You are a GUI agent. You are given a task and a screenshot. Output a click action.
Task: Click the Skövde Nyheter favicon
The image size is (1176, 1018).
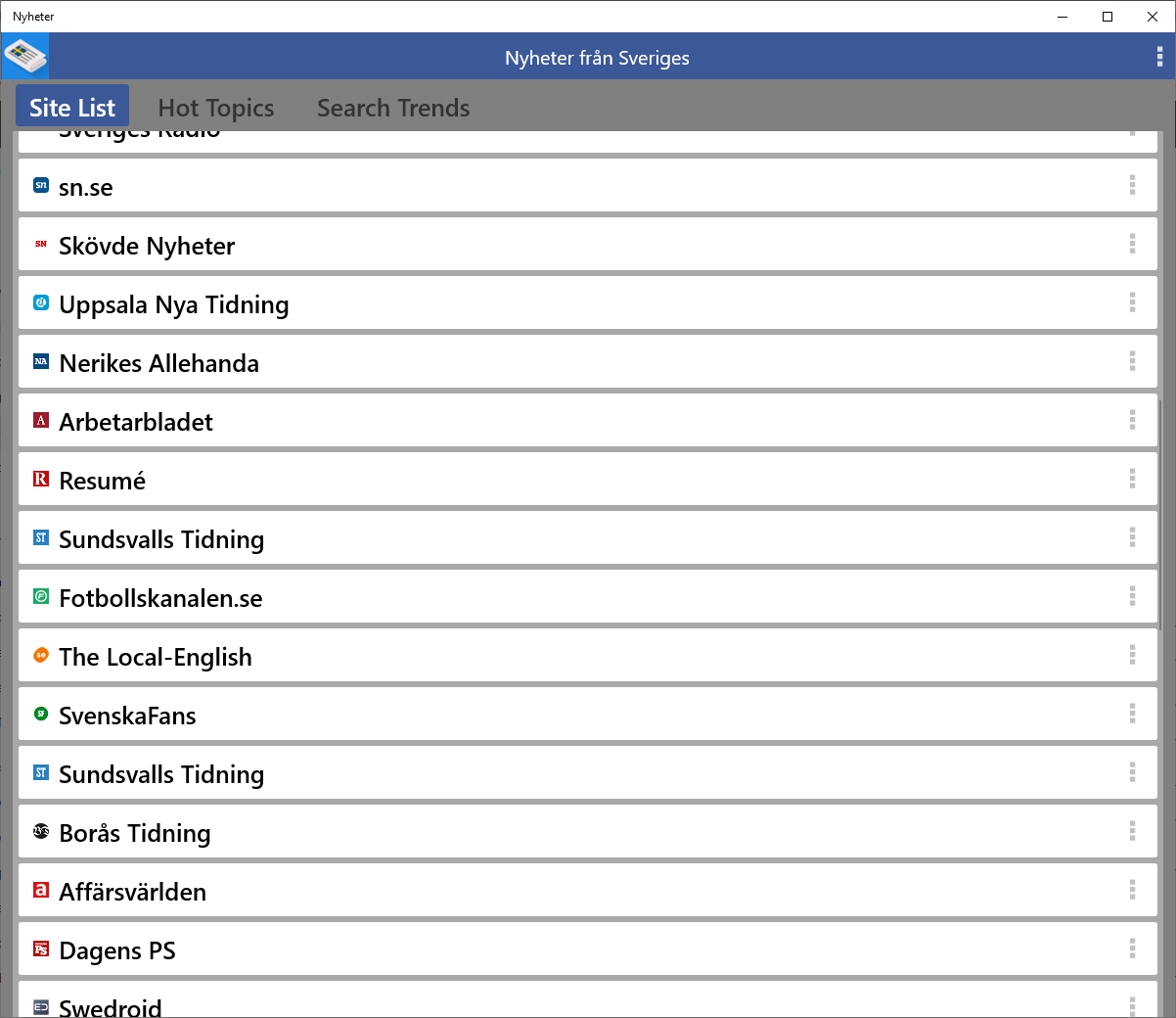pyautogui.click(x=41, y=244)
